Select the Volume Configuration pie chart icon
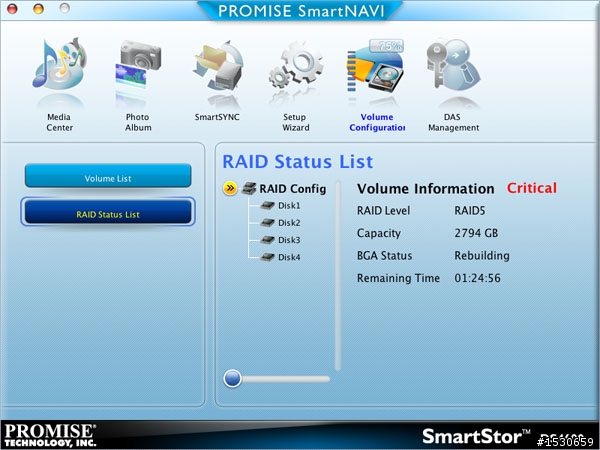The width and height of the screenshot is (600, 450). (x=375, y=66)
